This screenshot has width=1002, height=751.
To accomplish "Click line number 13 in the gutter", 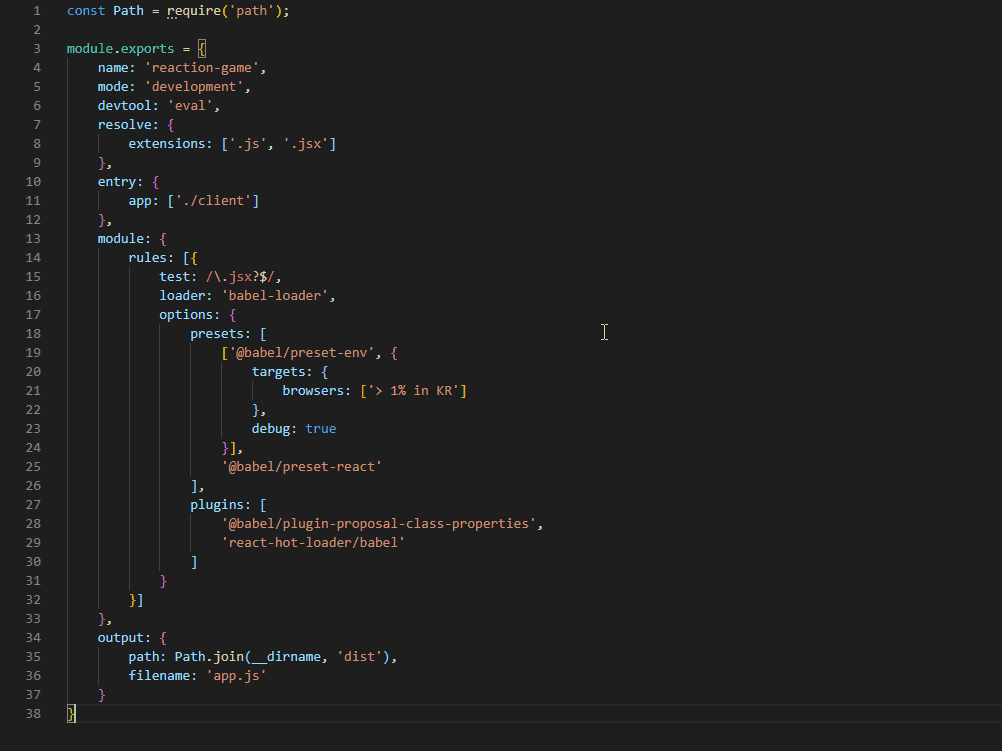I will [x=33, y=238].
